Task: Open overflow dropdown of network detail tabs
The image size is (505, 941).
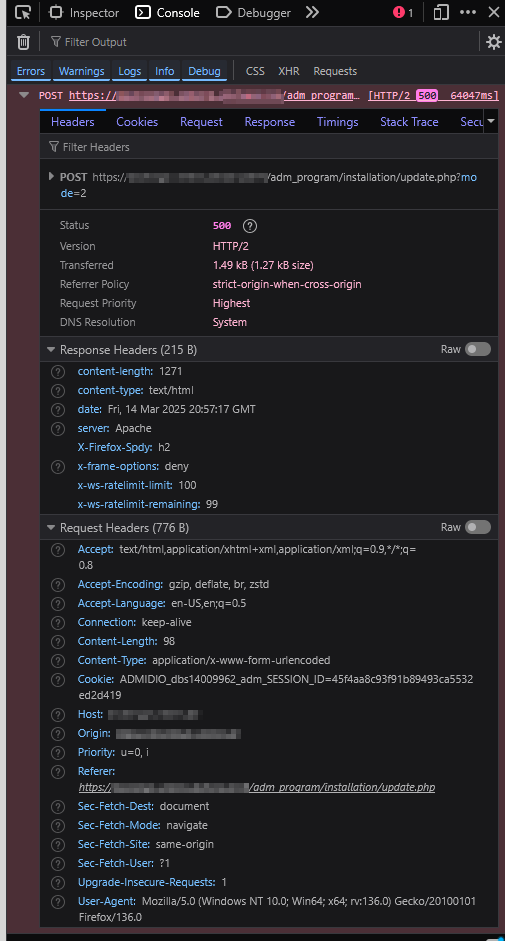Action: (491, 121)
